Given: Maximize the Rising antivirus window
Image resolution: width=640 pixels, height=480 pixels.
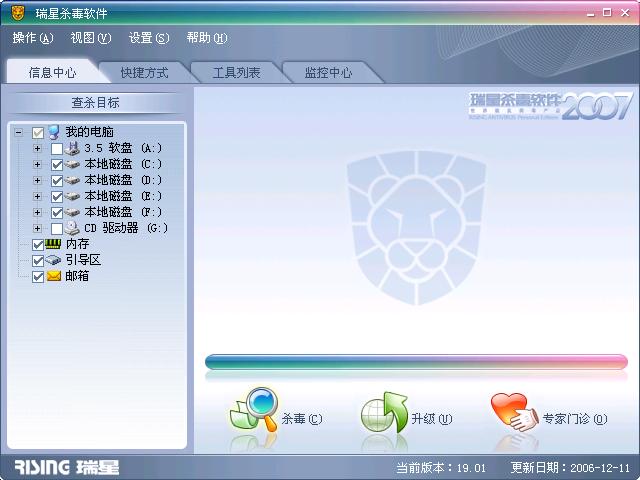Looking at the screenshot, I should coord(607,13).
